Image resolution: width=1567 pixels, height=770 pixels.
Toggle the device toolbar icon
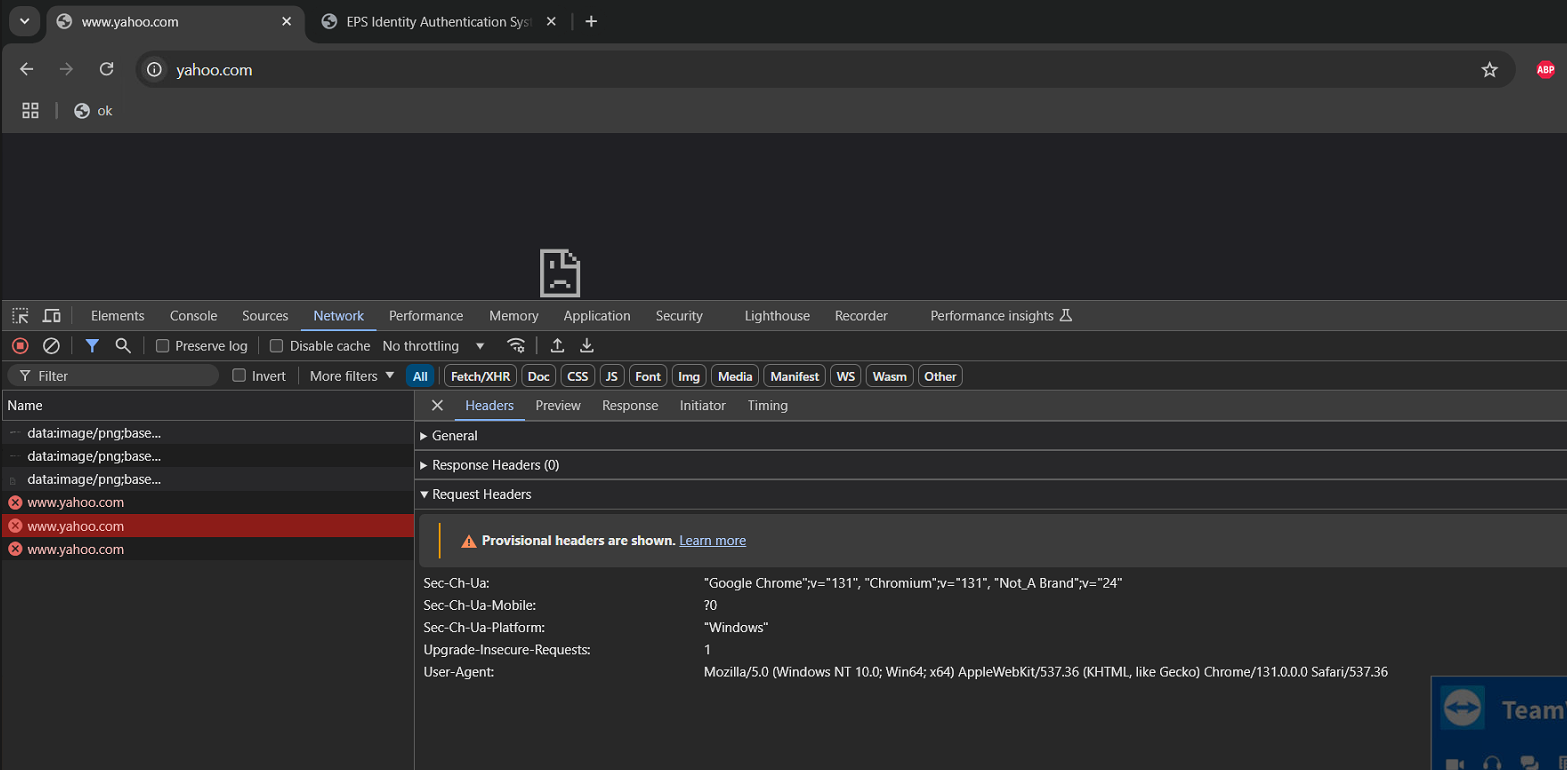click(52, 316)
